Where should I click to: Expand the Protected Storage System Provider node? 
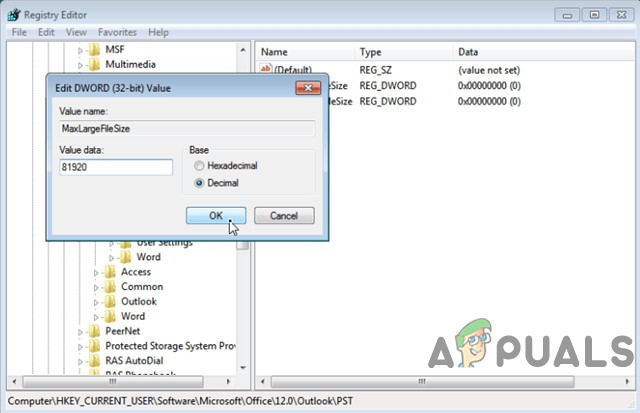pos(80,347)
